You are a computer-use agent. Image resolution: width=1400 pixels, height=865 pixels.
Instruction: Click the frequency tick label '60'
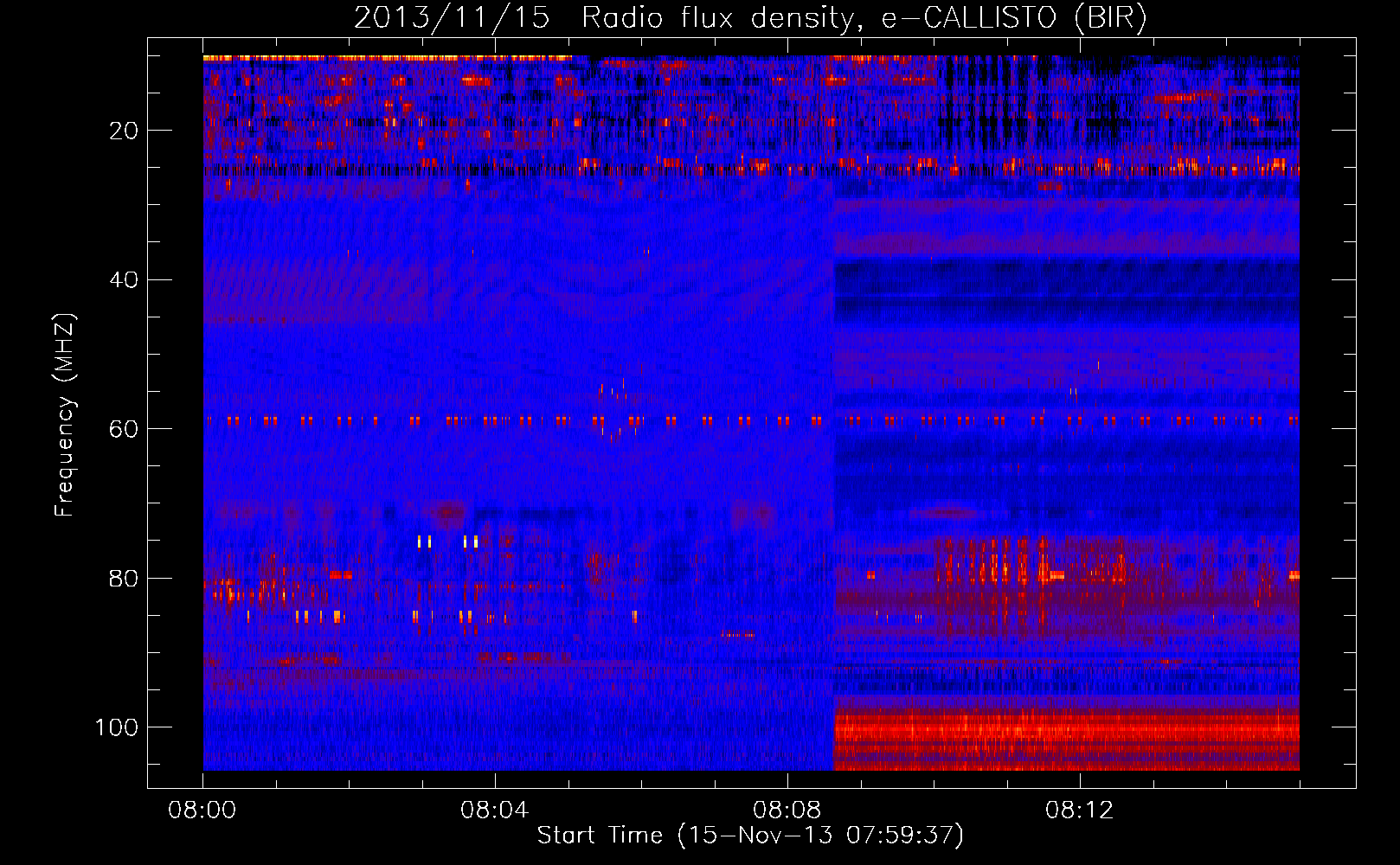pos(125,429)
